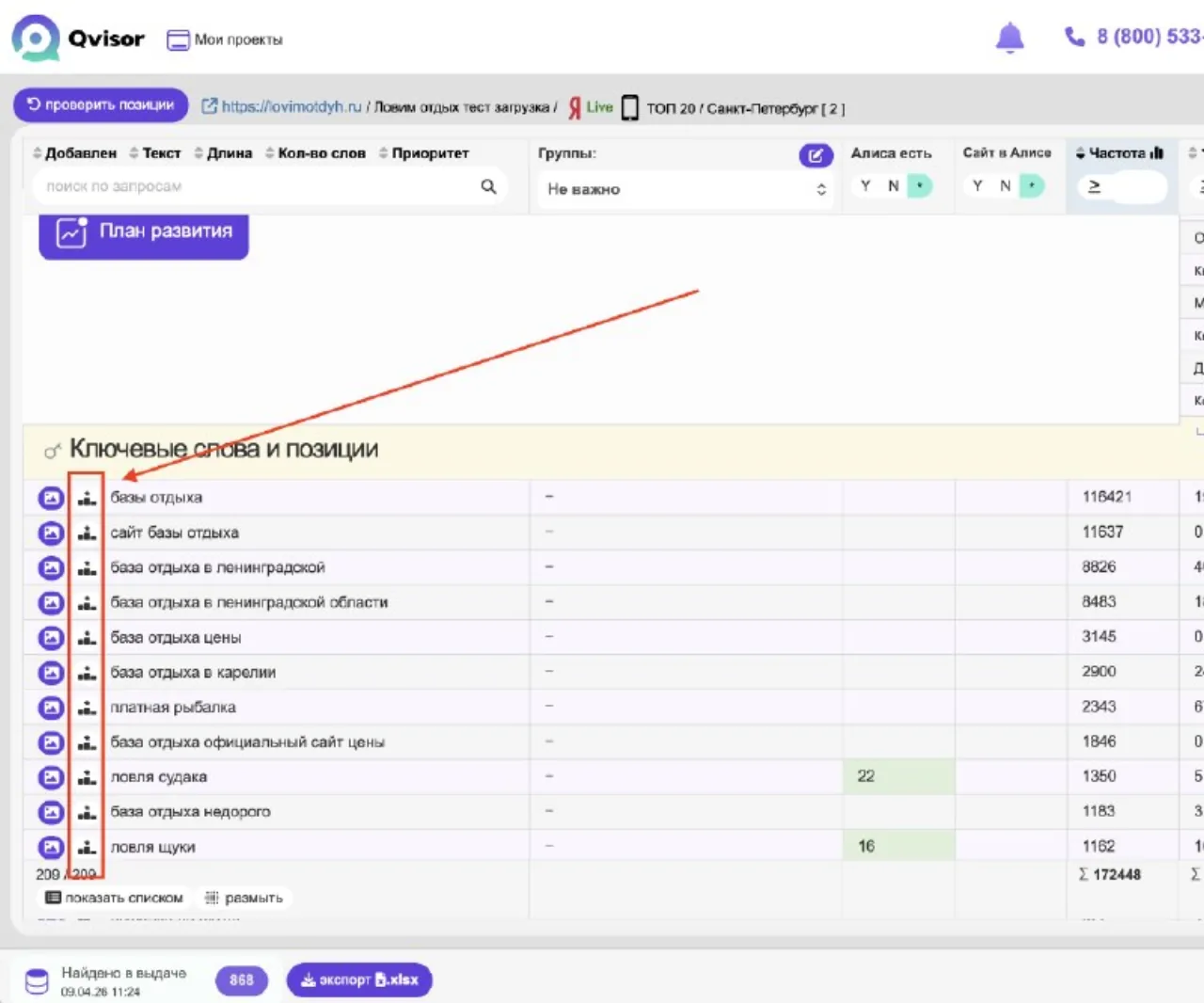This screenshot has width=1204, height=1003.
Task: Select N under 'Алиса есть'
Action: tap(893, 186)
